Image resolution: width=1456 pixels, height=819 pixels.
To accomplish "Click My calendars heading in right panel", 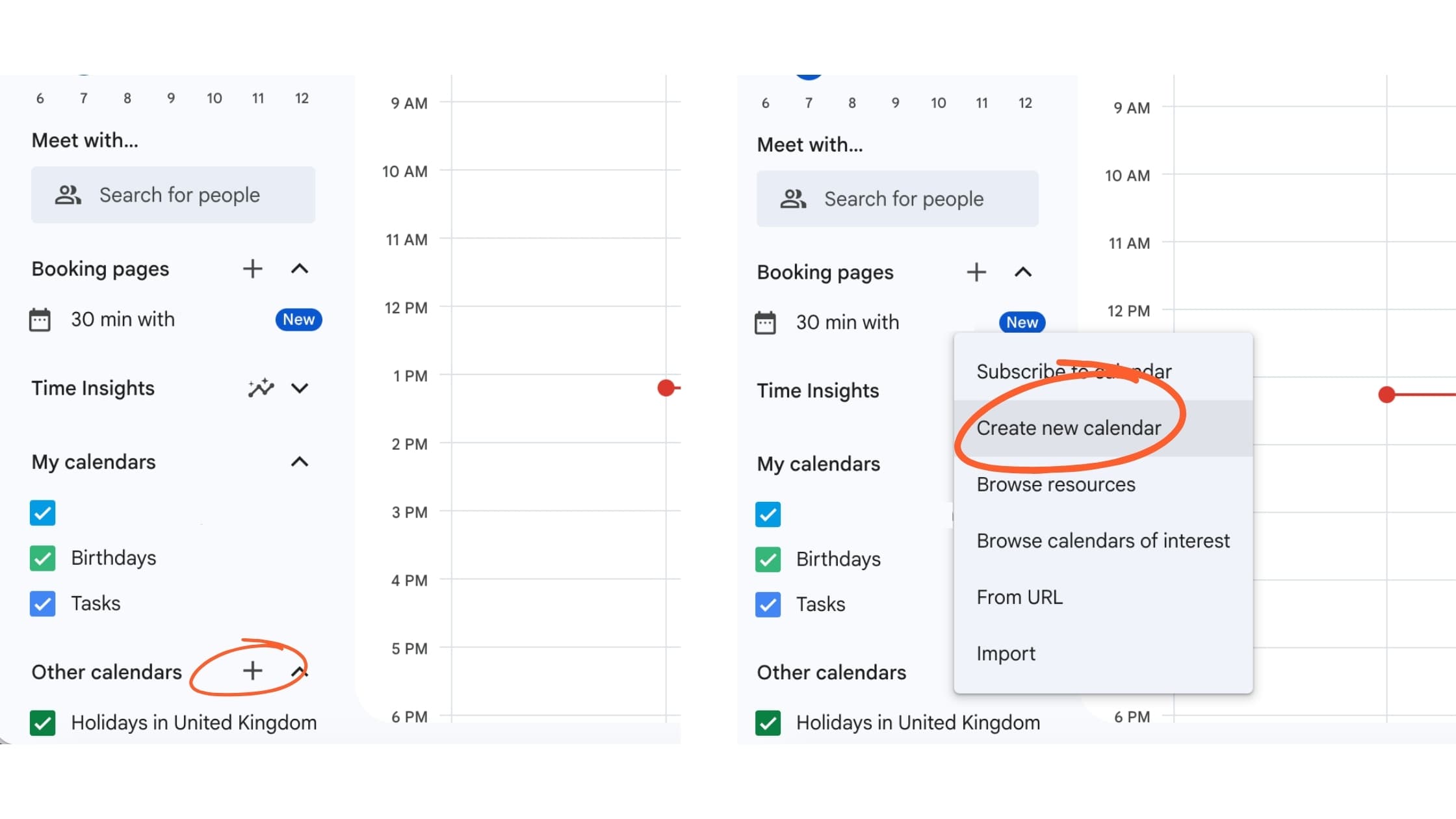I will click(x=818, y=464).
